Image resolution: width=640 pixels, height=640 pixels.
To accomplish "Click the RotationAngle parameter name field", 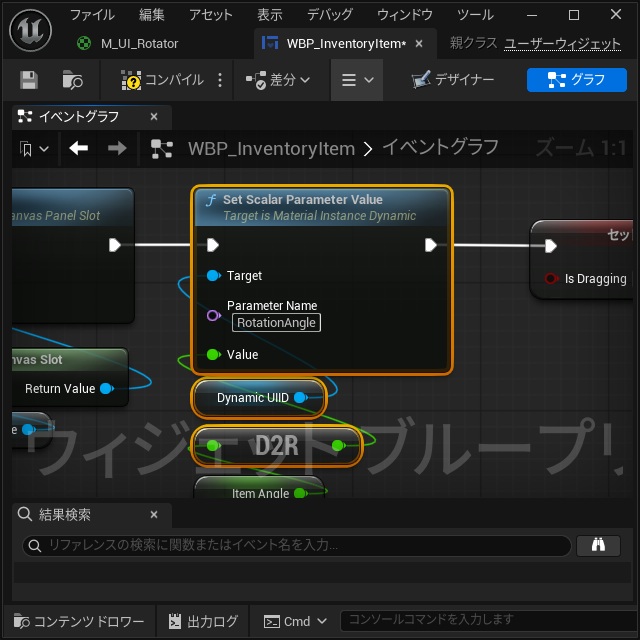I will click(276, 322).
